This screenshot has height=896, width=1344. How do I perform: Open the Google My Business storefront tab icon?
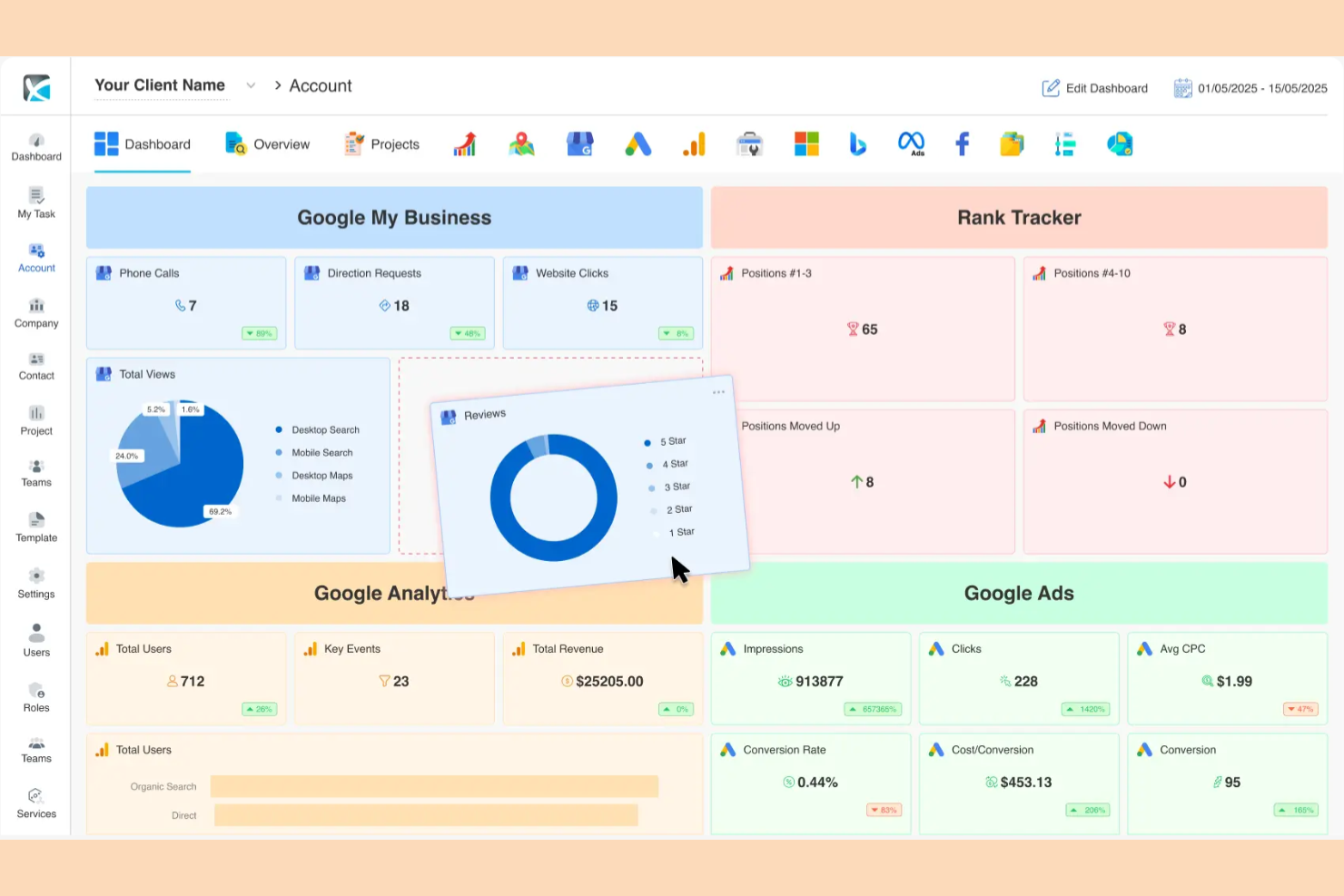579,144
